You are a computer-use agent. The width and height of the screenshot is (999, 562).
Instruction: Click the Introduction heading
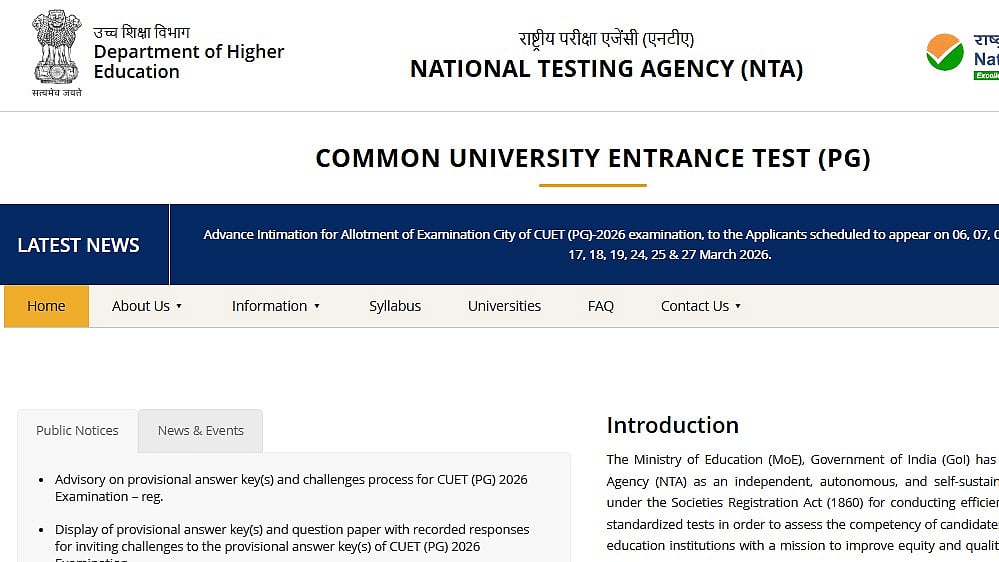tap(672, 425)
